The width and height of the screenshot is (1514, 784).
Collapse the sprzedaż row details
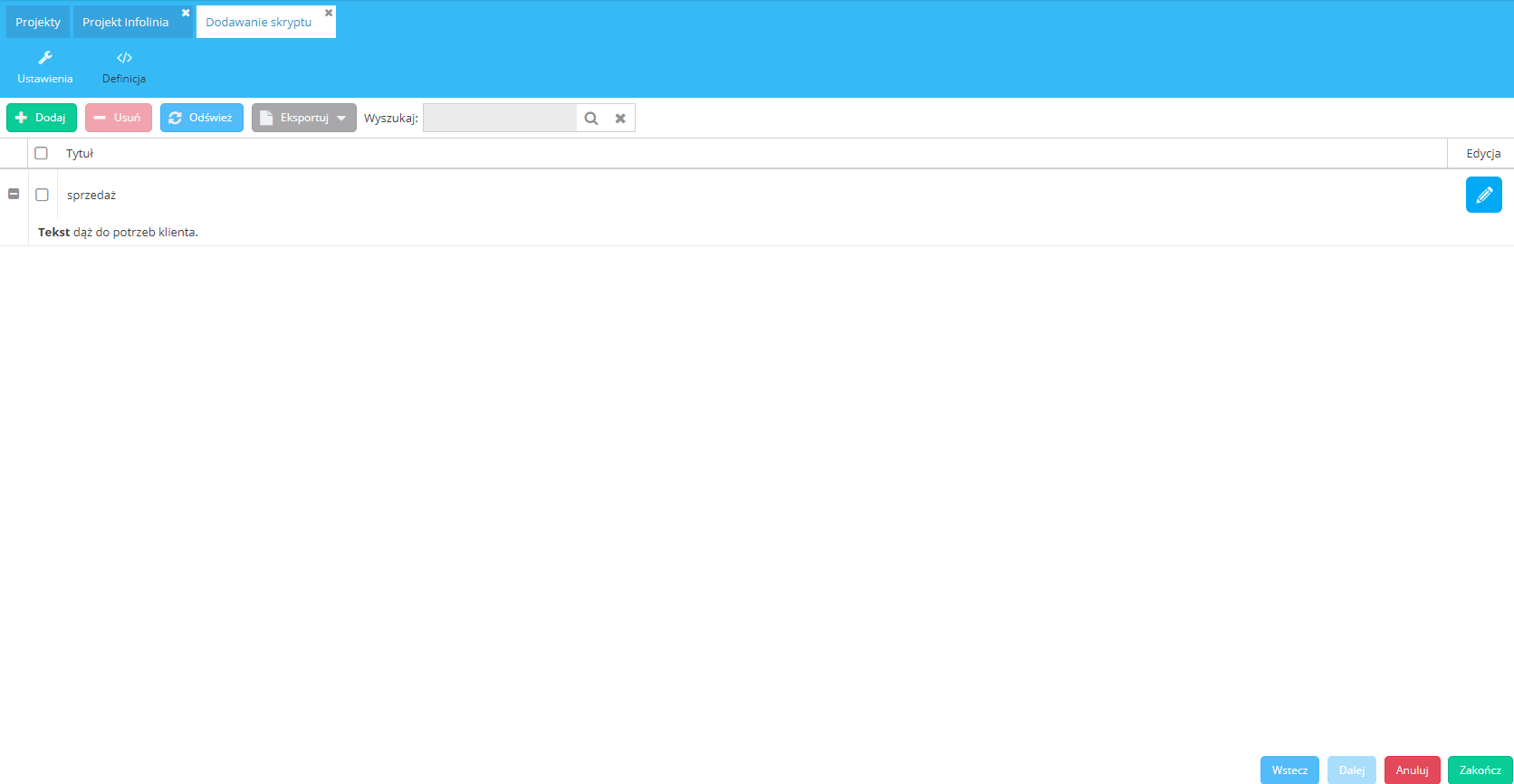[14, 194]
